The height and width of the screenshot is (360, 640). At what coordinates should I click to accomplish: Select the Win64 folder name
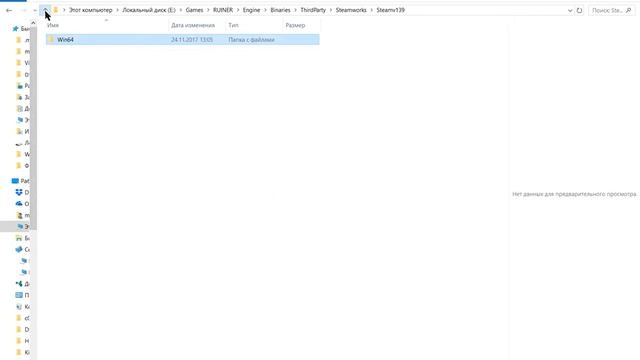click(x=65, y=40)
